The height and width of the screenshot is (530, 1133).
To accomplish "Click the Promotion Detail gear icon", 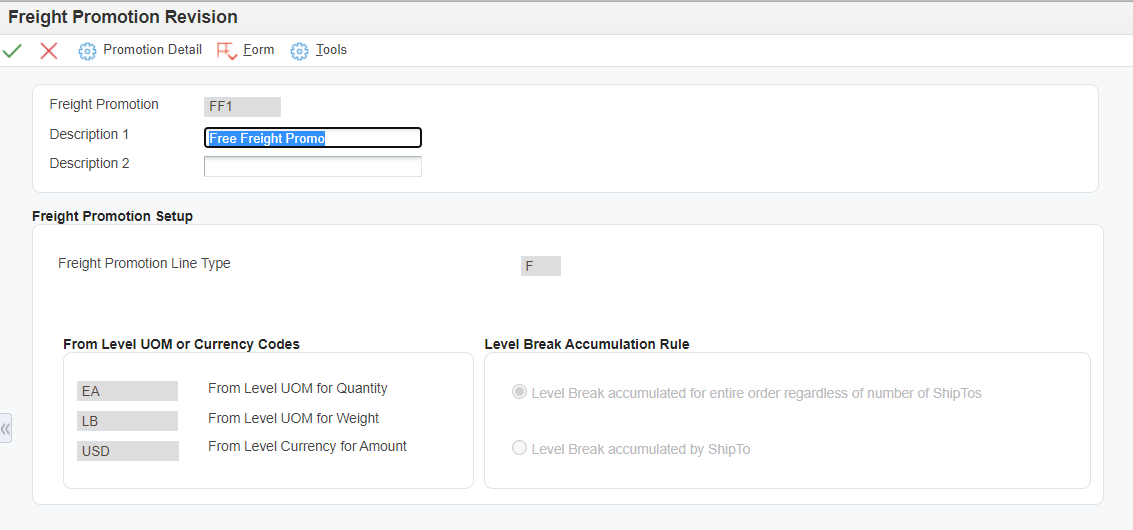I will (x=87, y=51).
